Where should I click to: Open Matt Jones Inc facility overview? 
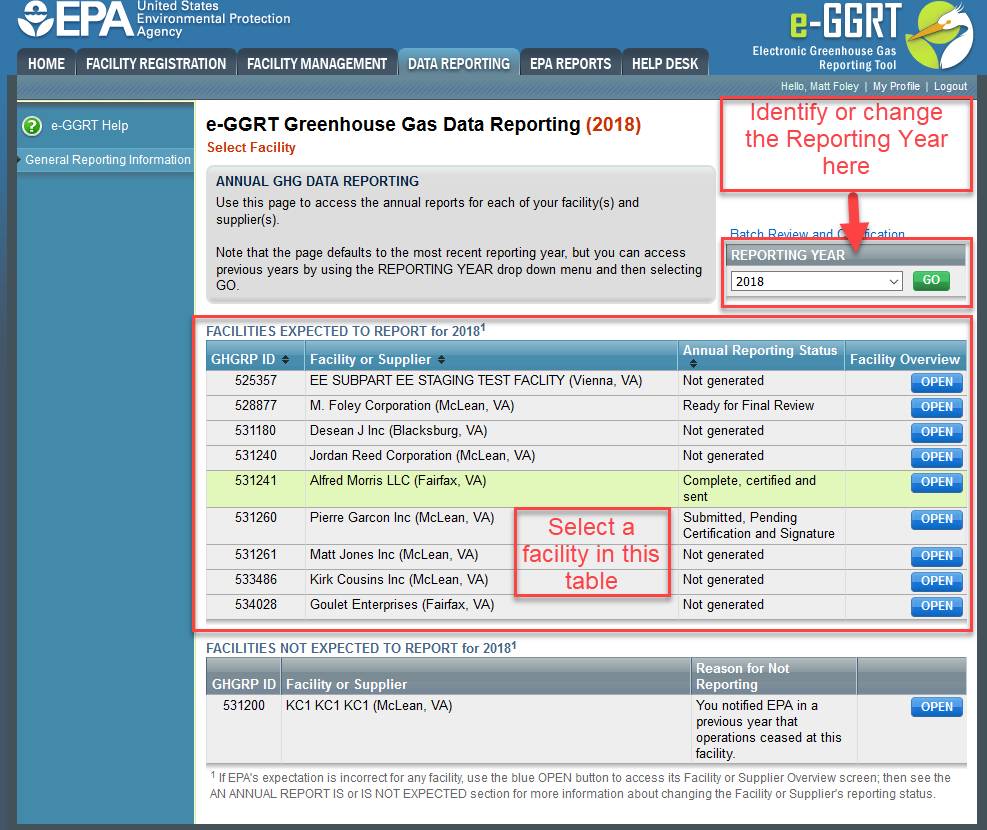click(937, 556)
